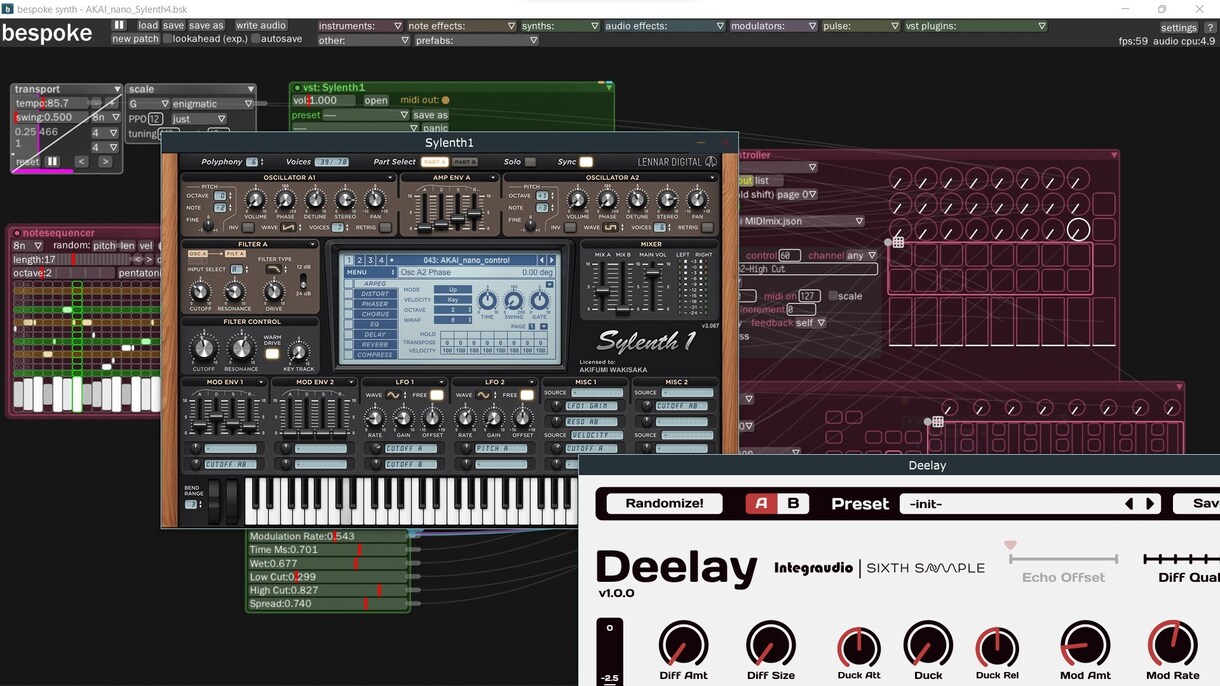Open the instruments dropdown
The height and width of the screenshot is (686, 1220).
coord(361,26)
